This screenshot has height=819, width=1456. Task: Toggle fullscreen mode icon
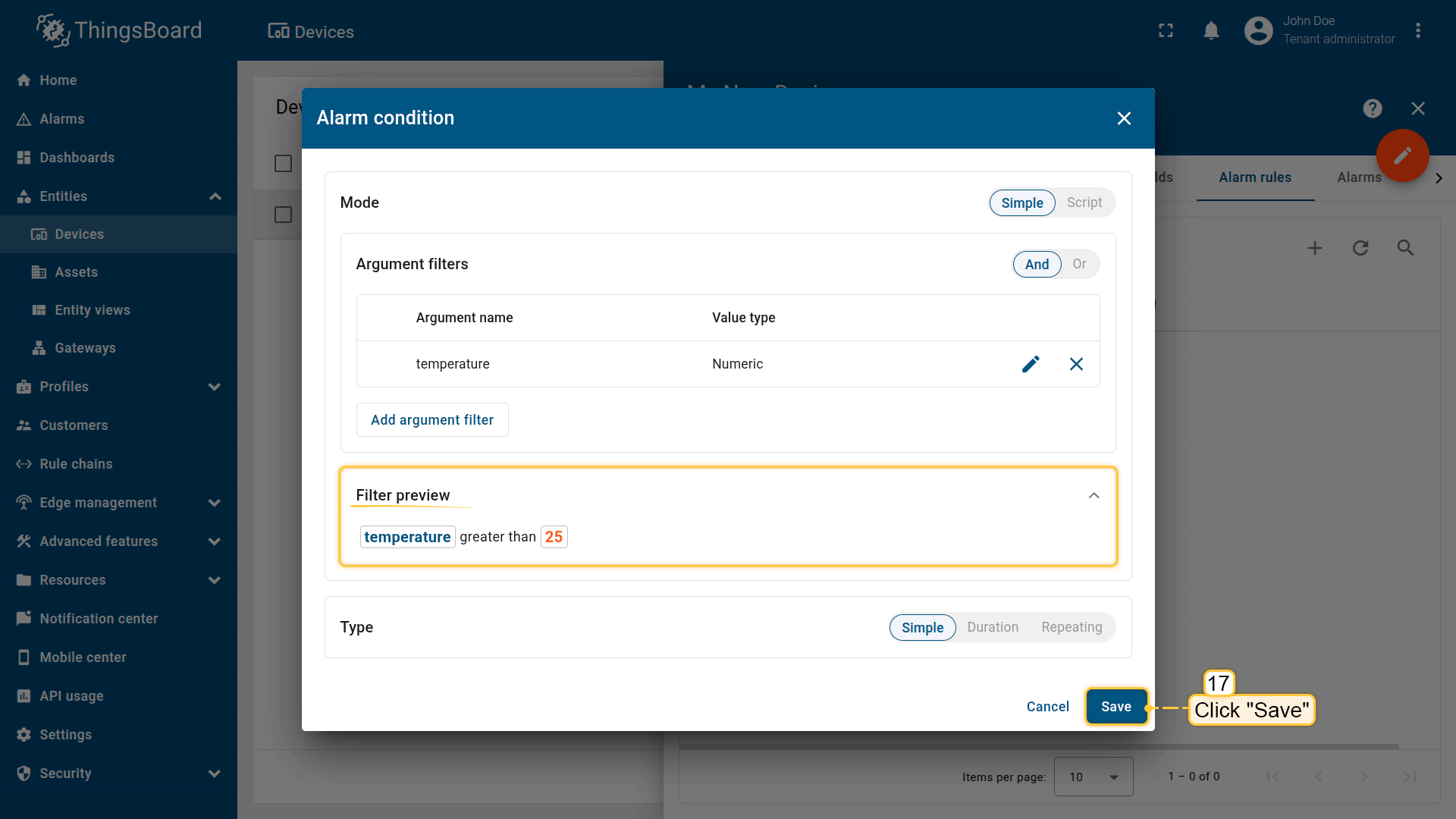1166,31
